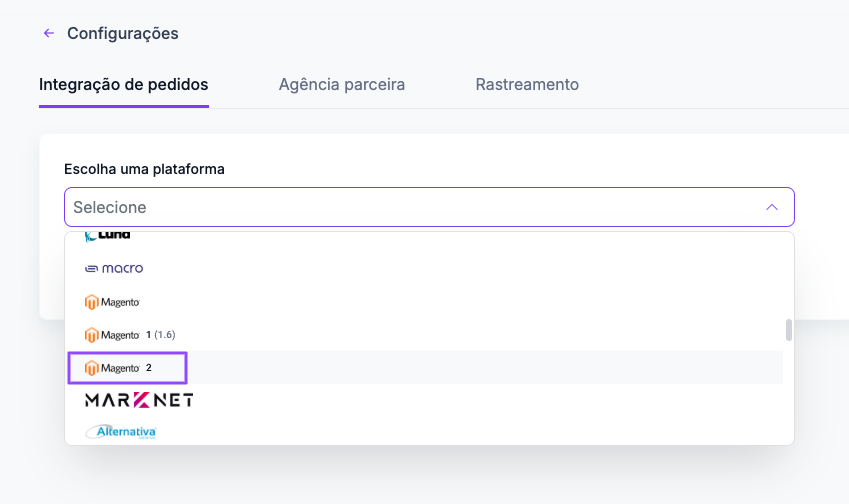Open the Integração de pedidos tab

coord(123,84)
